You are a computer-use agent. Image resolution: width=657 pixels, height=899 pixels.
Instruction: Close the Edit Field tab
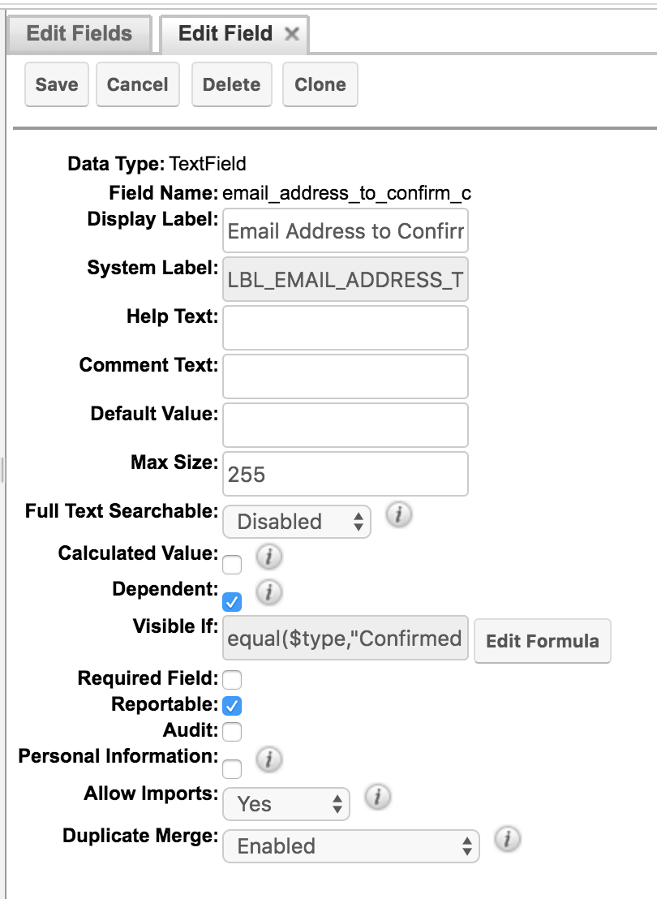pyautogui.click(x=292, y=34)
